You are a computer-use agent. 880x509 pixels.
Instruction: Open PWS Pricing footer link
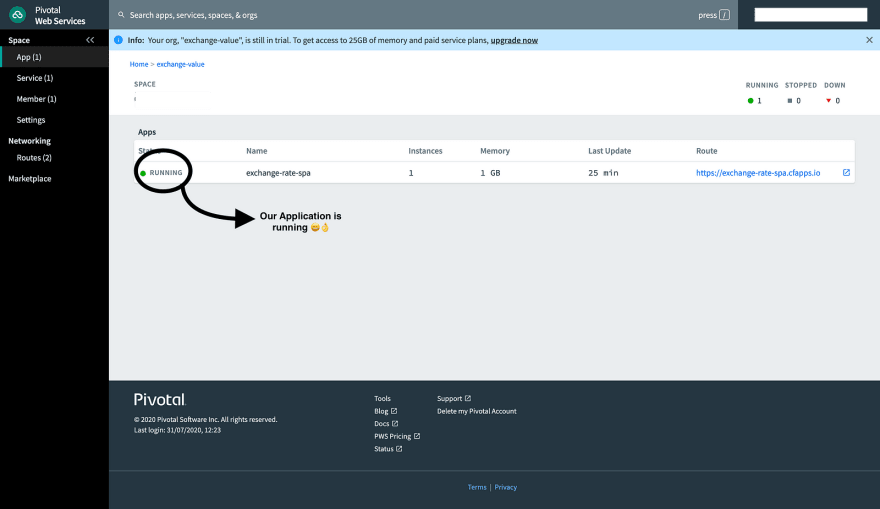(393, 437)
